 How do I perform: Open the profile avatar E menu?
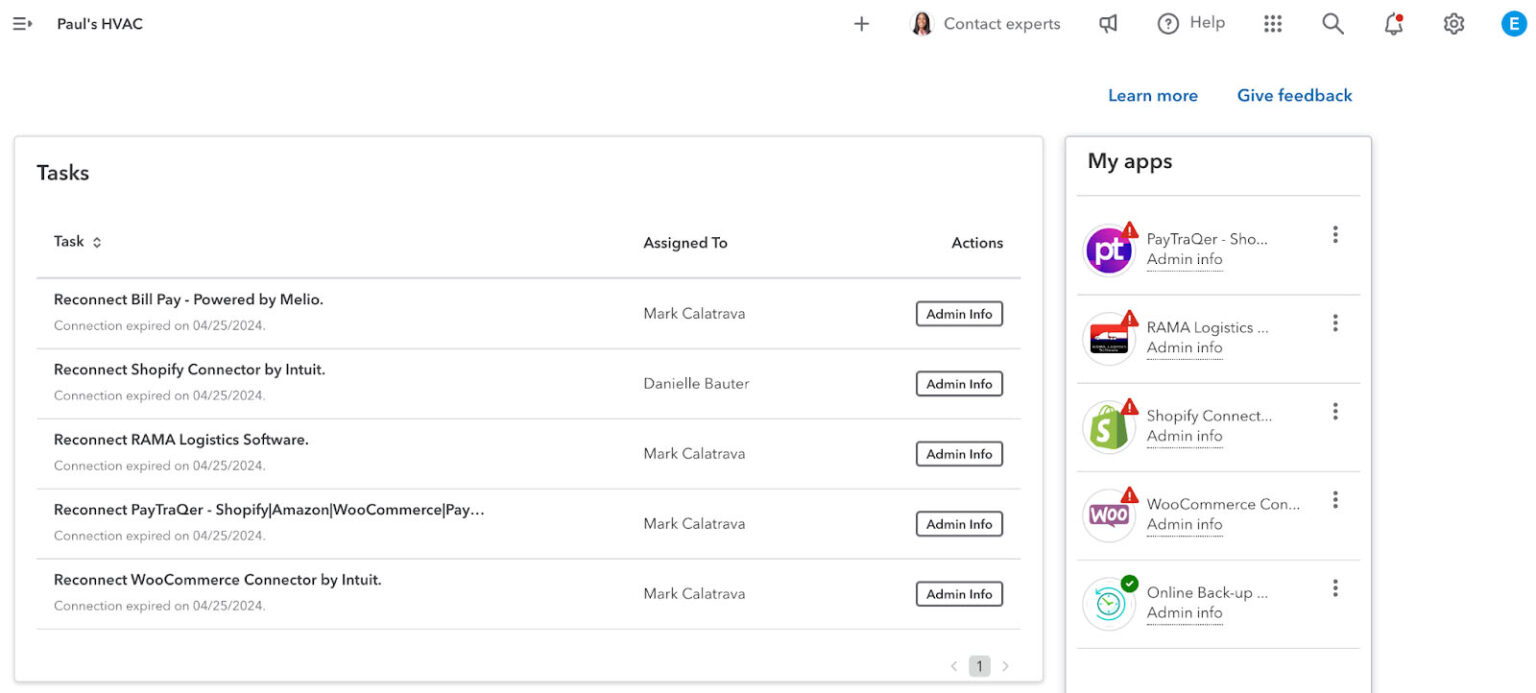tap(1513, 23)
